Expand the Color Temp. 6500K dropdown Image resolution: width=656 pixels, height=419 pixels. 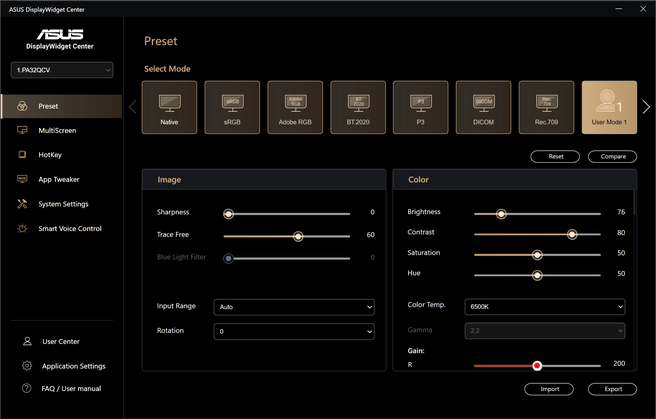coord(545,307)
